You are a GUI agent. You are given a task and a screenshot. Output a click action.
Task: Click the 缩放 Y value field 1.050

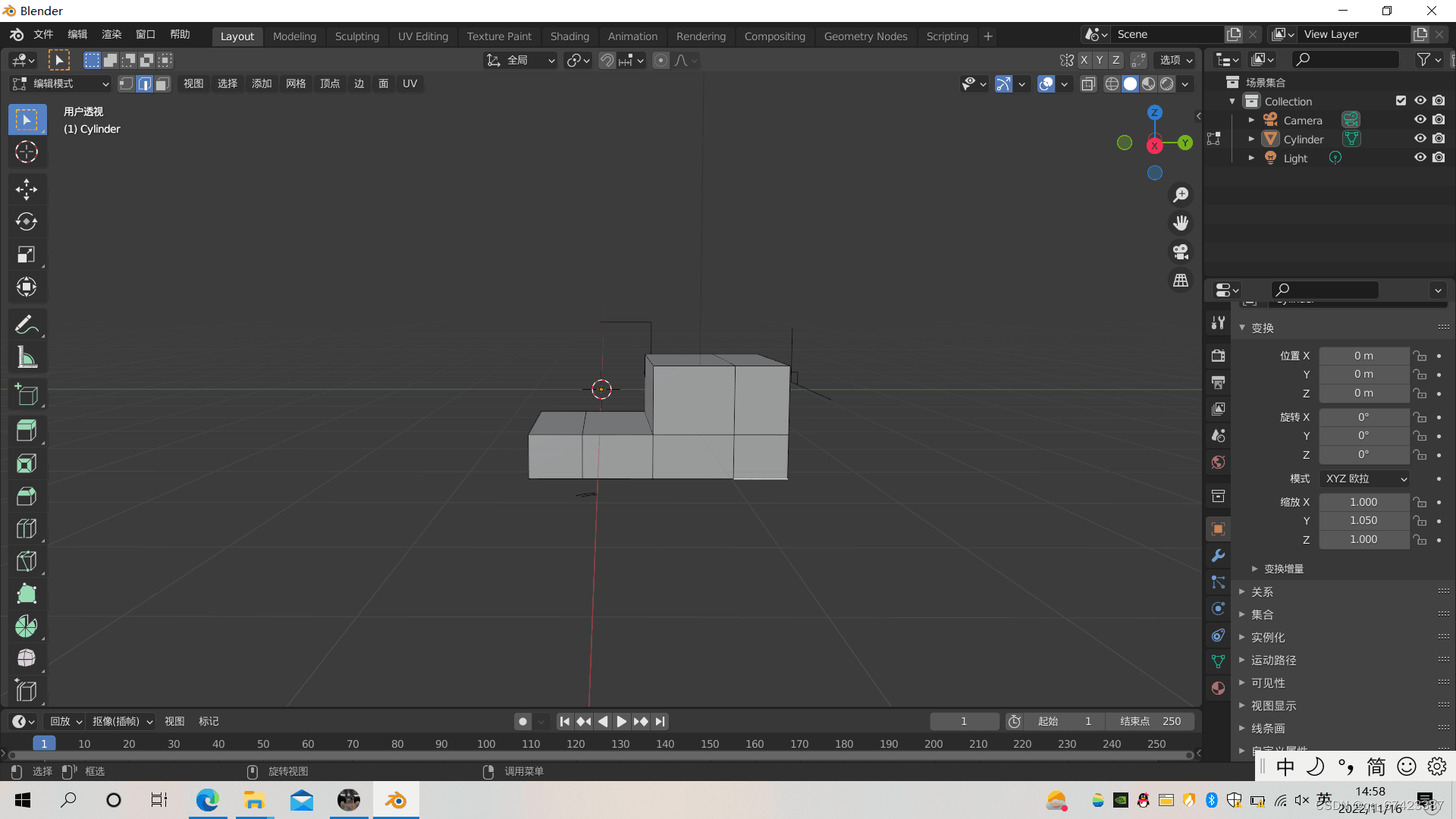click(x=1363, y=520)
